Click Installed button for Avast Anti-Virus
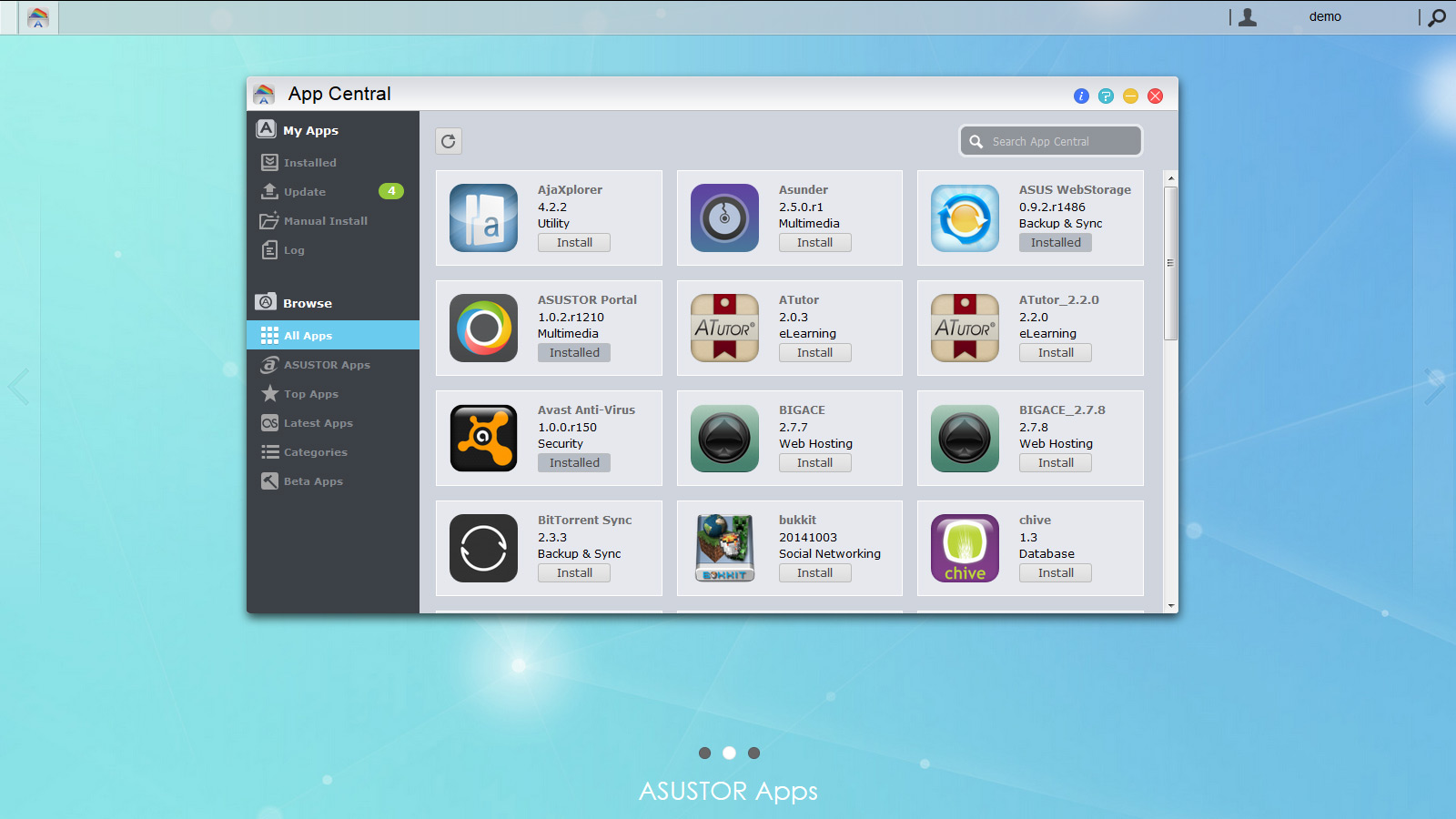The width and height of the screenshot is (1456, 819). click(x=574, y=463)
